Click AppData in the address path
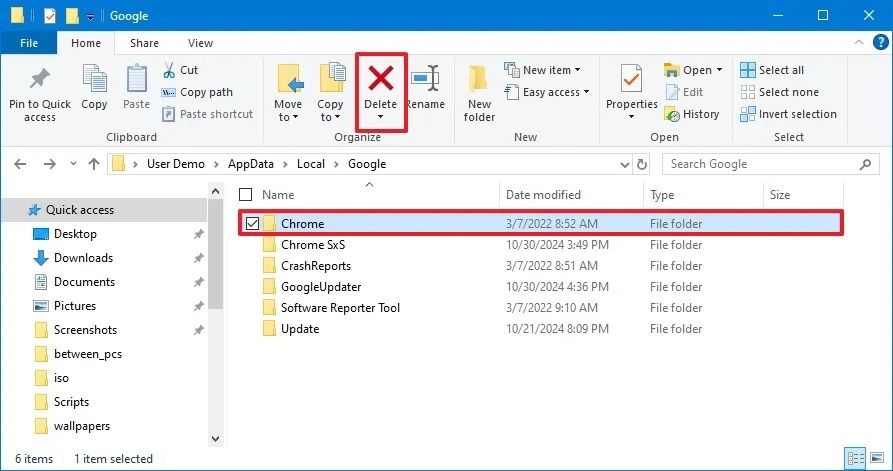Viewport: 893px width, 471px height. (x=251, y=164)
